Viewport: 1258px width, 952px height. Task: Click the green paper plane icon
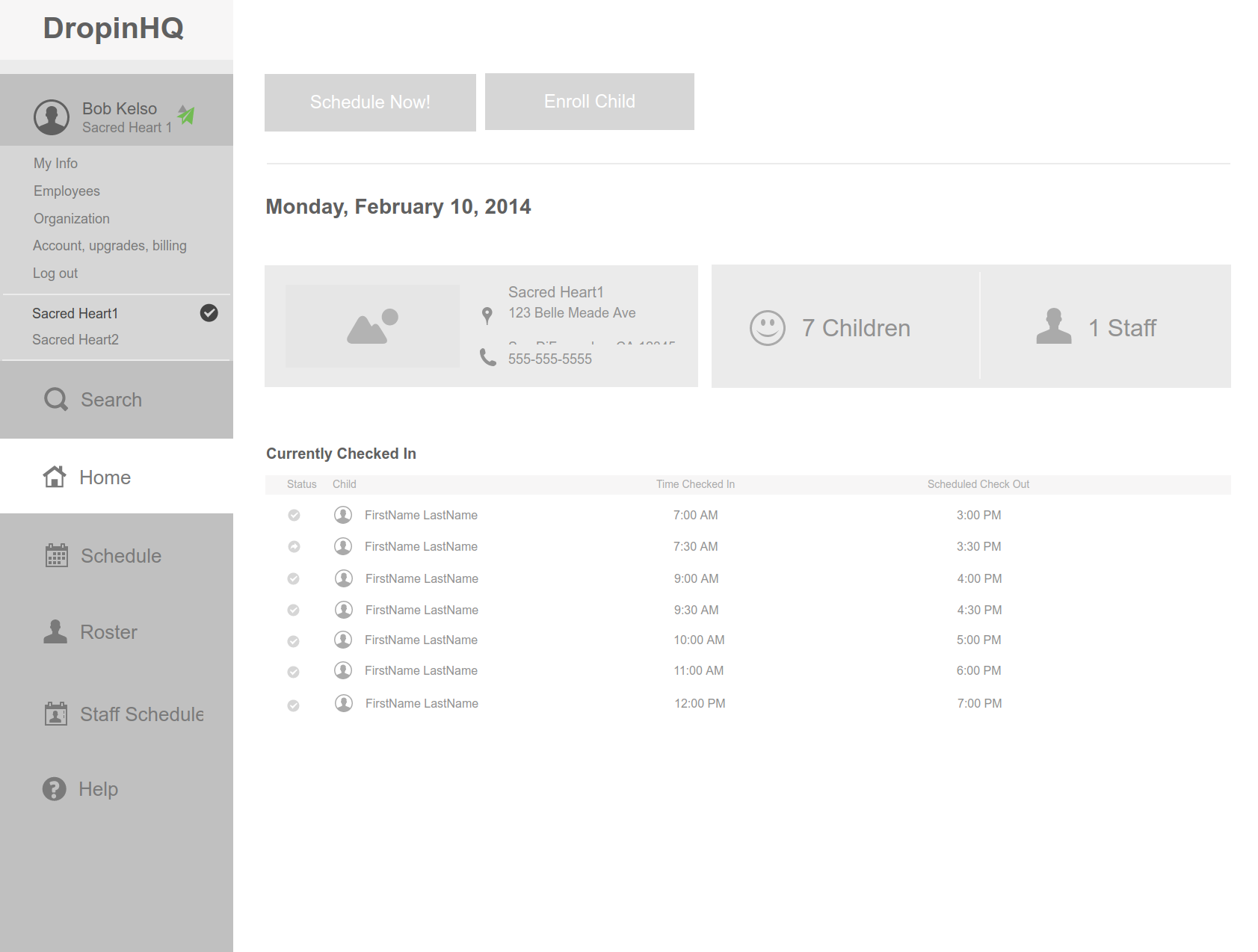tap(186, 114)
